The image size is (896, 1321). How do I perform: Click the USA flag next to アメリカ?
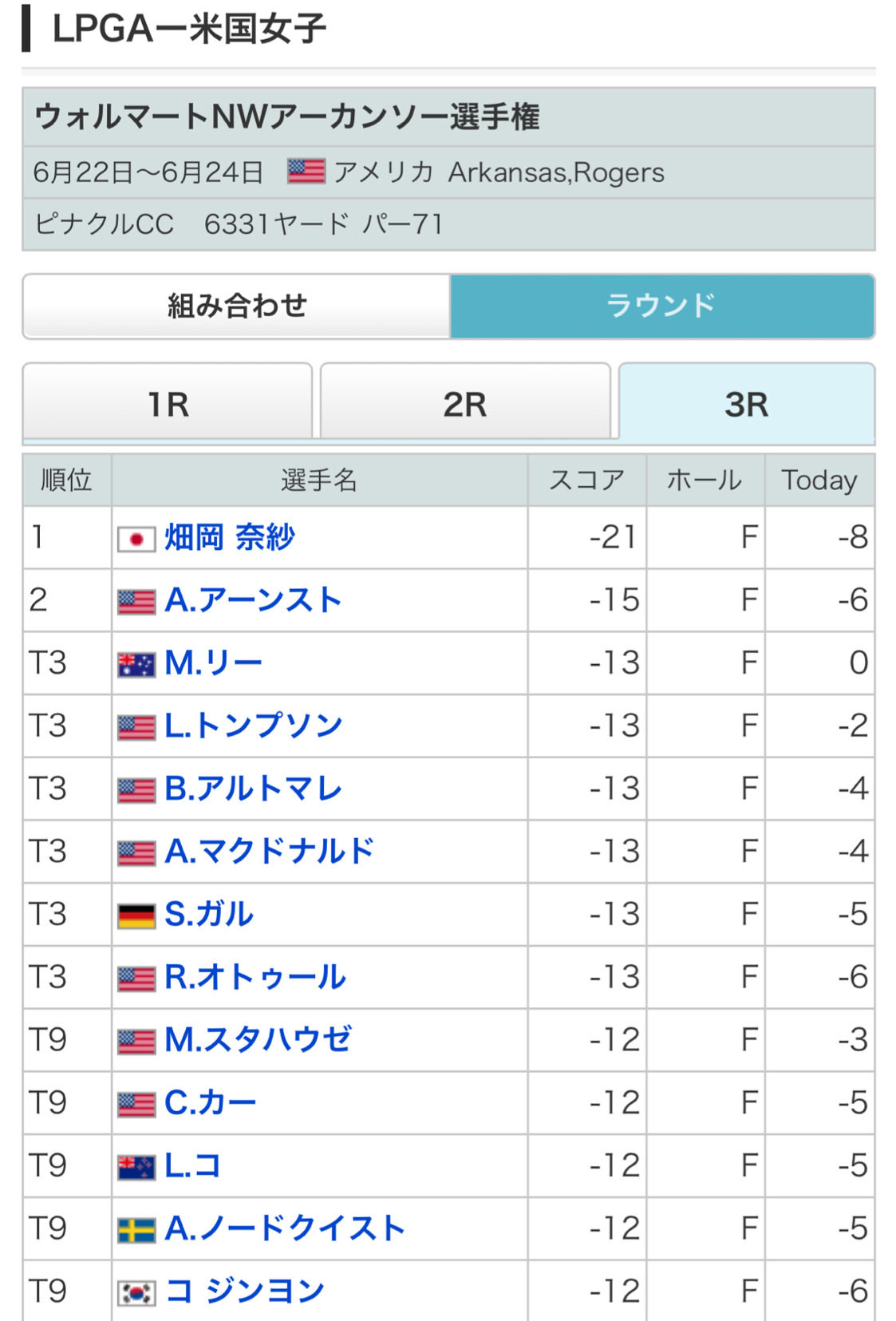(306, 172)
